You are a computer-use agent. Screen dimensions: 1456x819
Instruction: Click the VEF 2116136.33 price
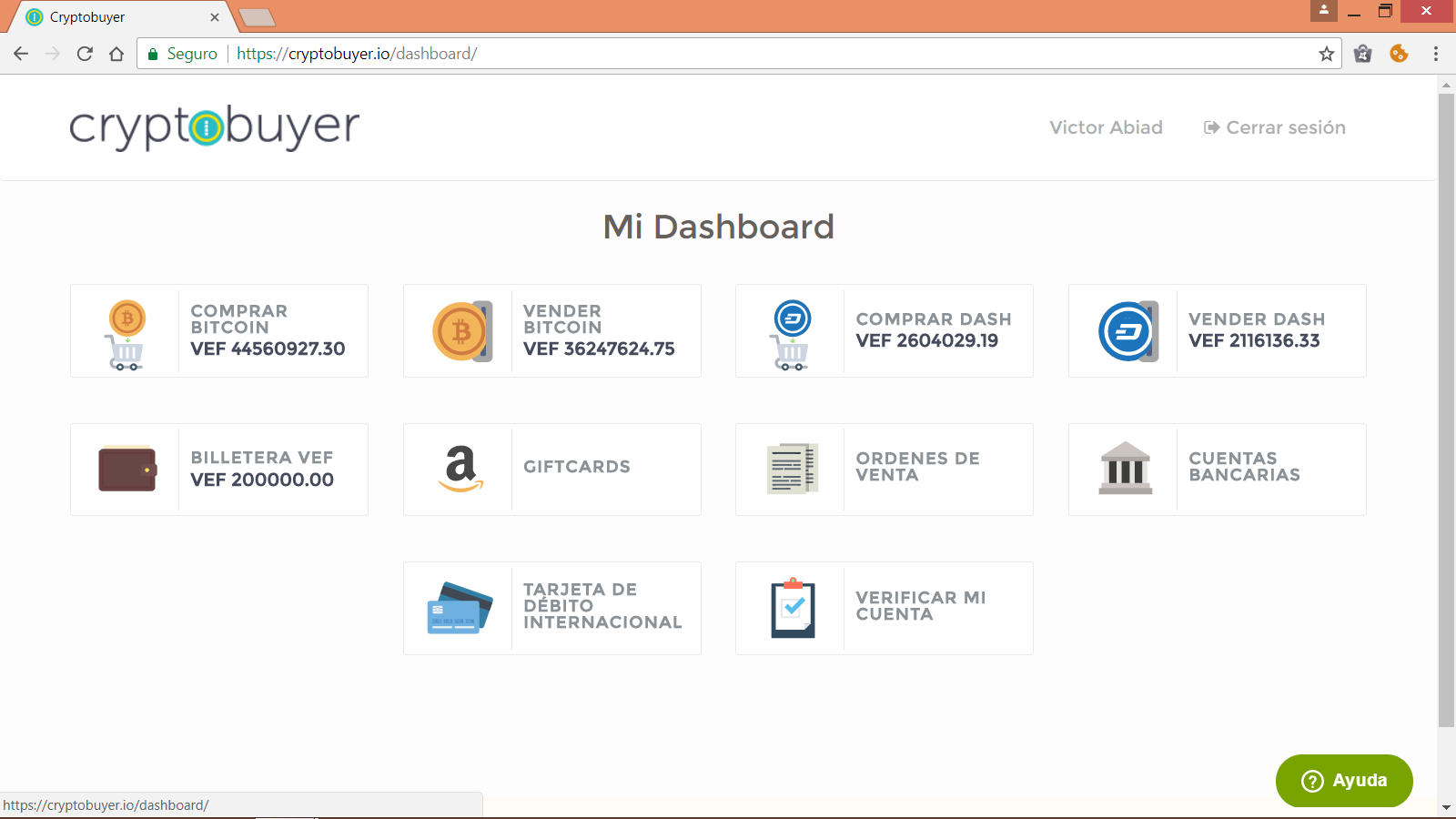coord(1254,340)
